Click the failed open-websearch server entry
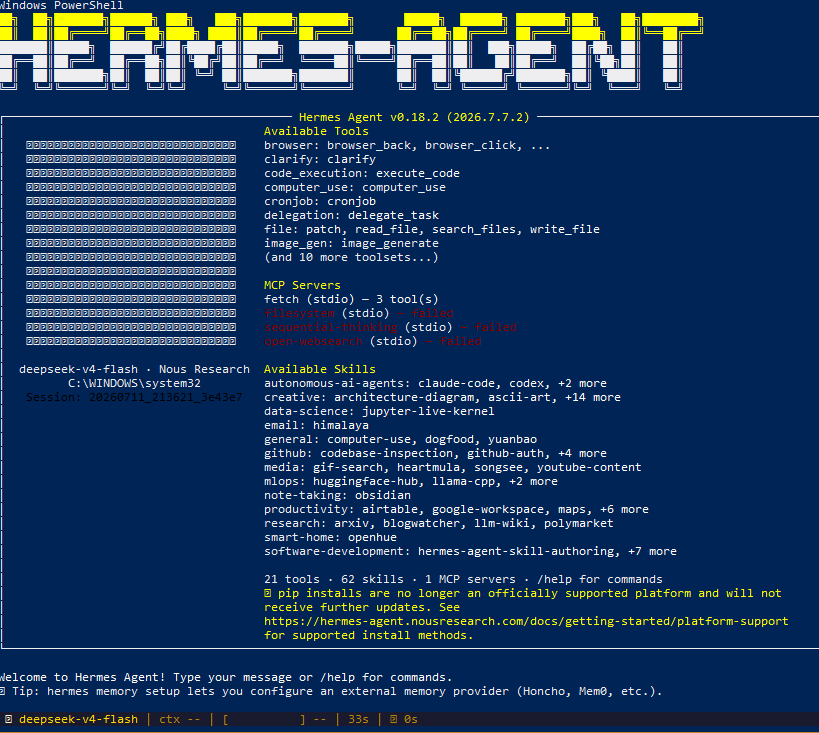The width and height of the screenshot is (819, 733). pos(372,341)
